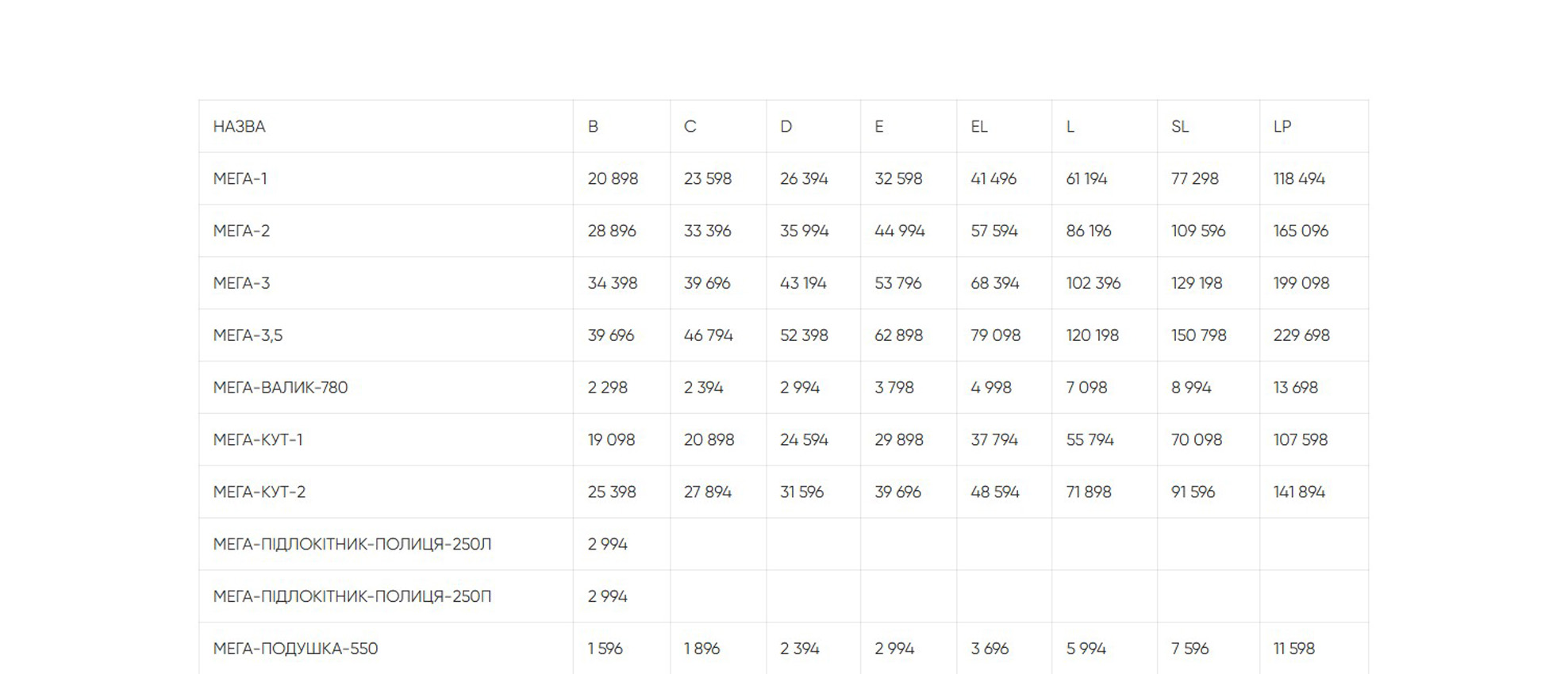This screenshot has height=674, width=1568.
Task: Click the МЕГА-КУТ-2 row name
Action: pos(259,492)
